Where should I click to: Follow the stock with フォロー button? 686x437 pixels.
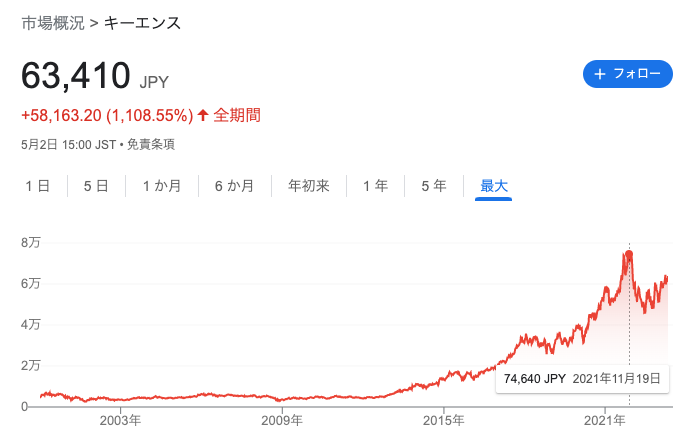tap(627, 74)
